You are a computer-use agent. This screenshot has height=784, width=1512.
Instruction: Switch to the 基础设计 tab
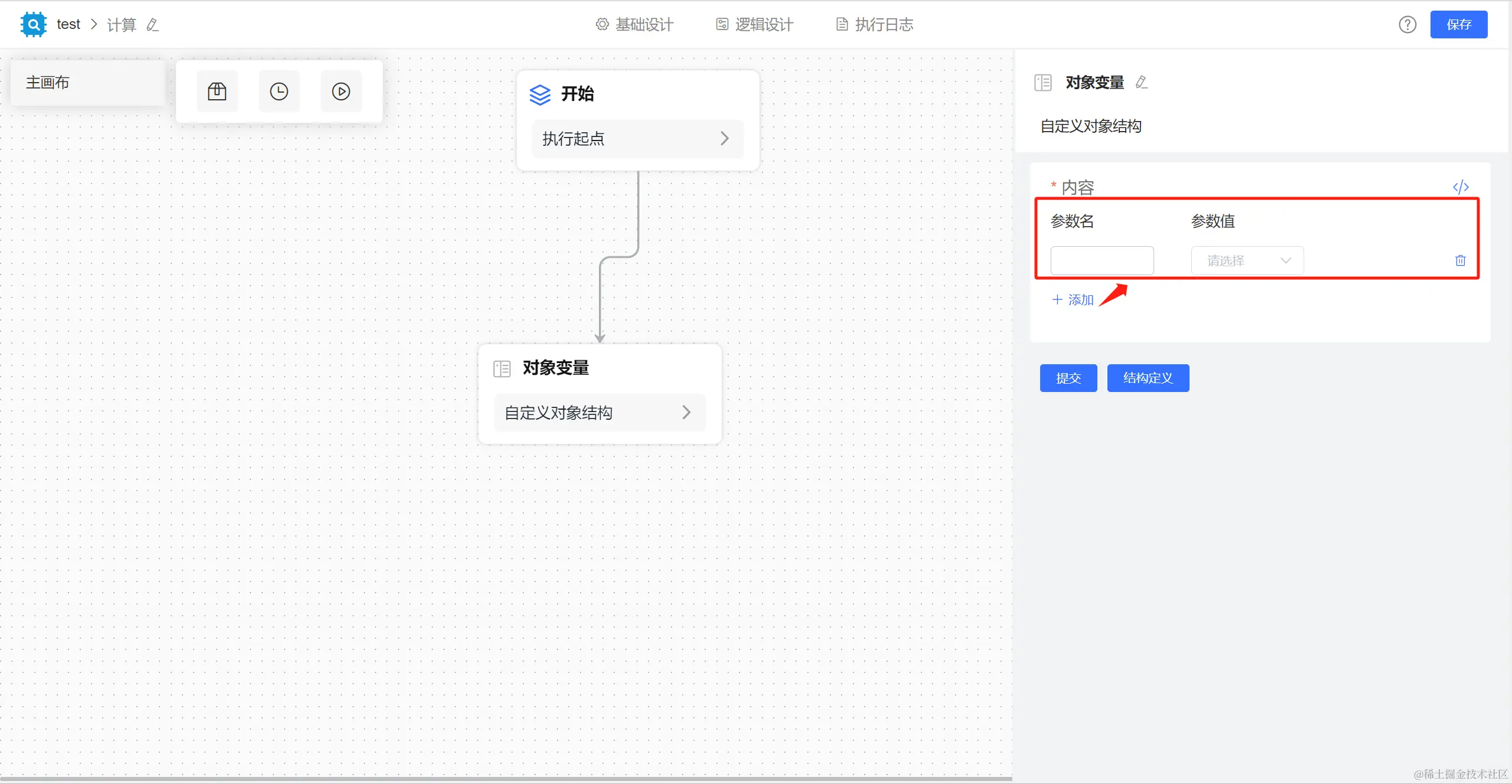point(635,25)
